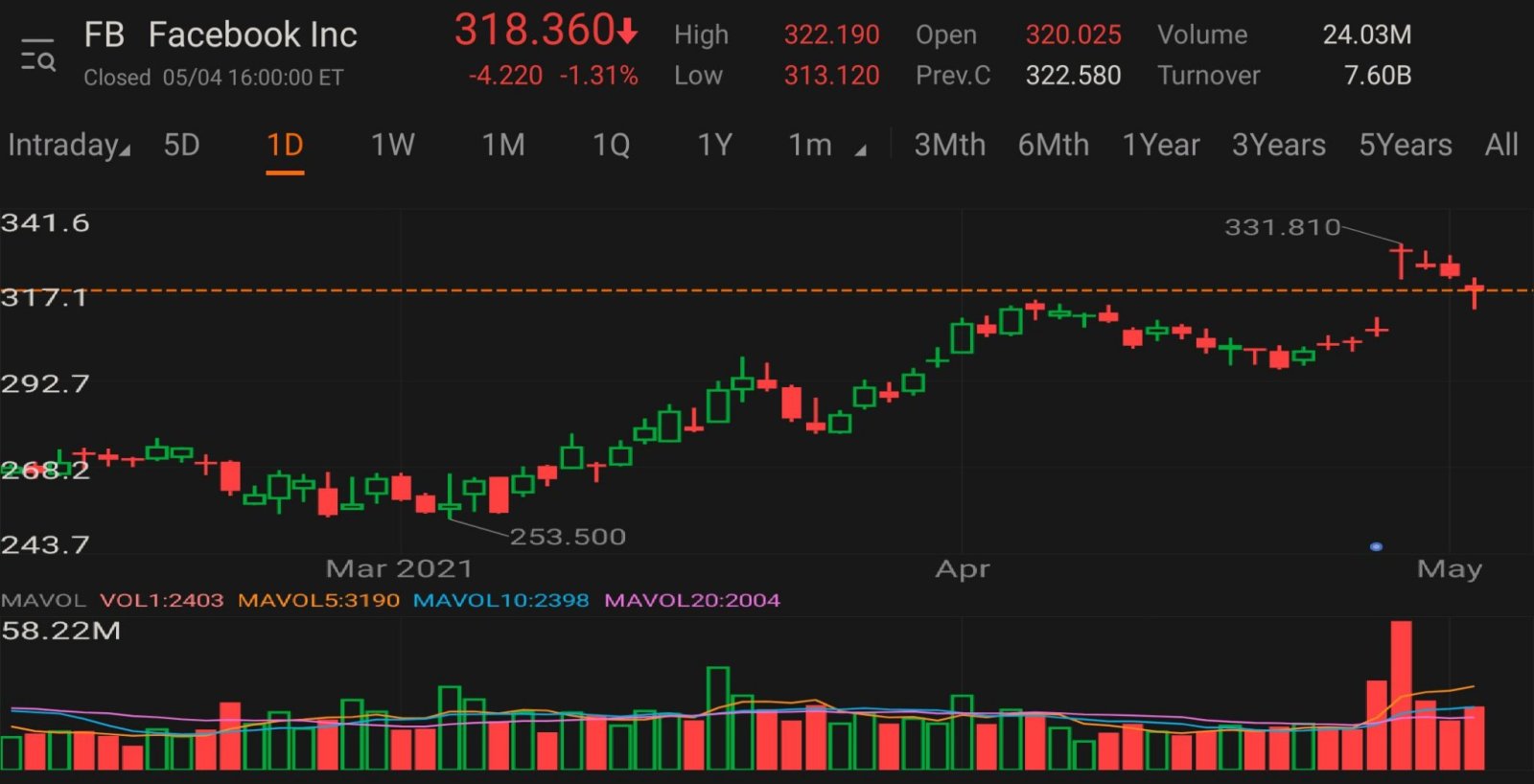This screenshot has width=1534, height=784.
Task: Click the 243.7 price axis label
Action: [45, 545]
